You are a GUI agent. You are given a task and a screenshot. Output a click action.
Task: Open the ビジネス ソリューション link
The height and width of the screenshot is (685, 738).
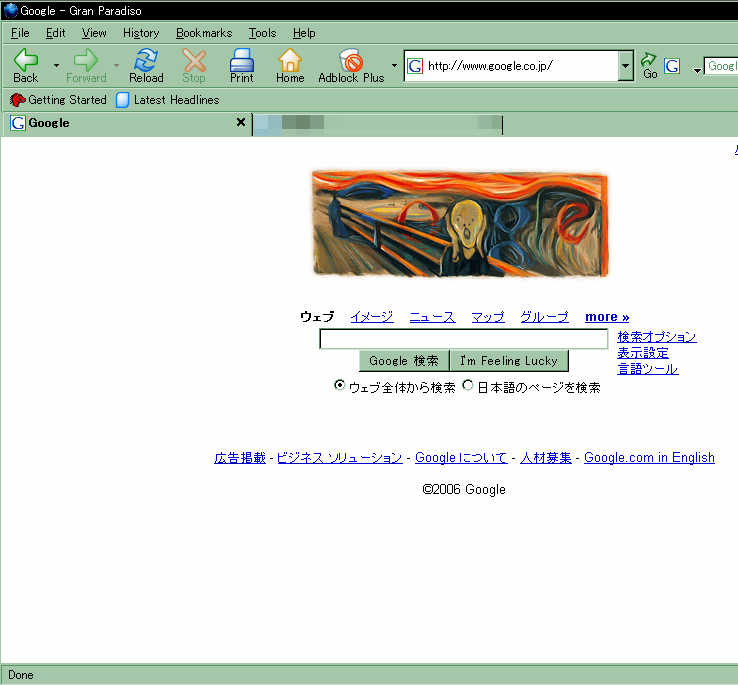click(339, 457)
